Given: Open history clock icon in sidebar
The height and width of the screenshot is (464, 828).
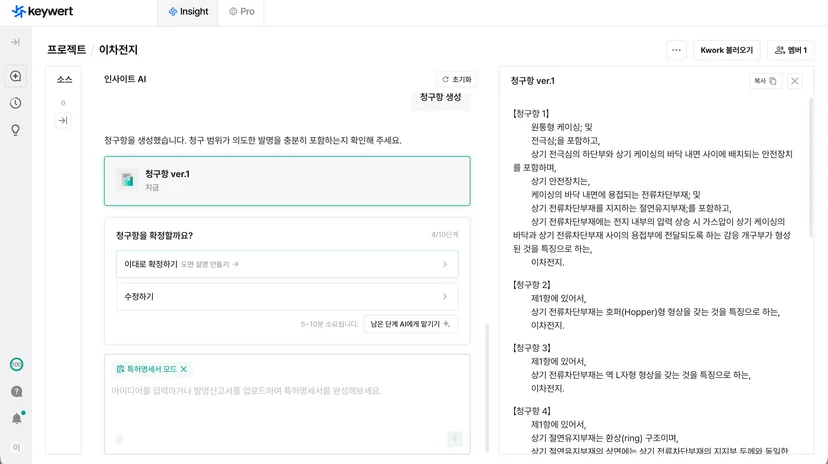Looking at the screenshot, I should (x=15, y=103).
